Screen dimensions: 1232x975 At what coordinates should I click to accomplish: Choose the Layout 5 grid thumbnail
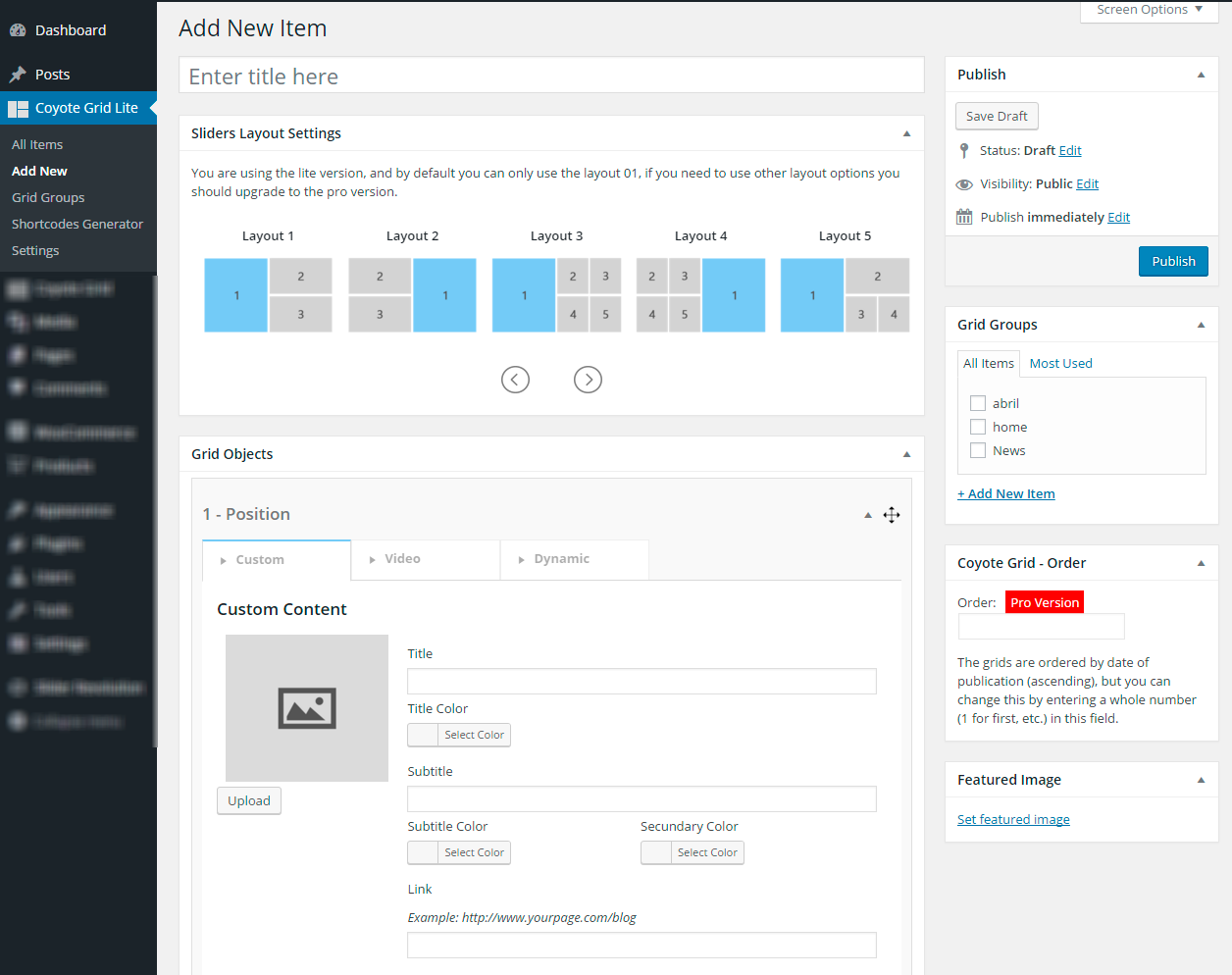click(845, 295)
